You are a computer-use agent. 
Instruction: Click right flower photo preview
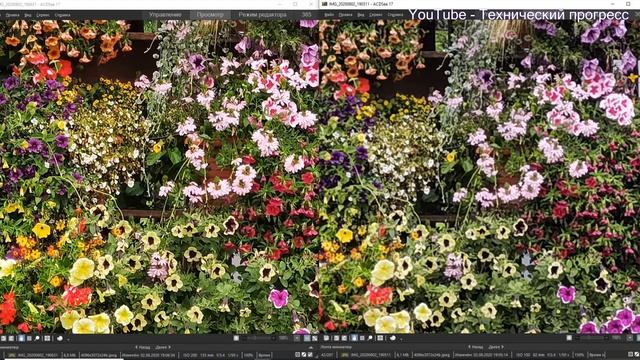tap(480, 177)
